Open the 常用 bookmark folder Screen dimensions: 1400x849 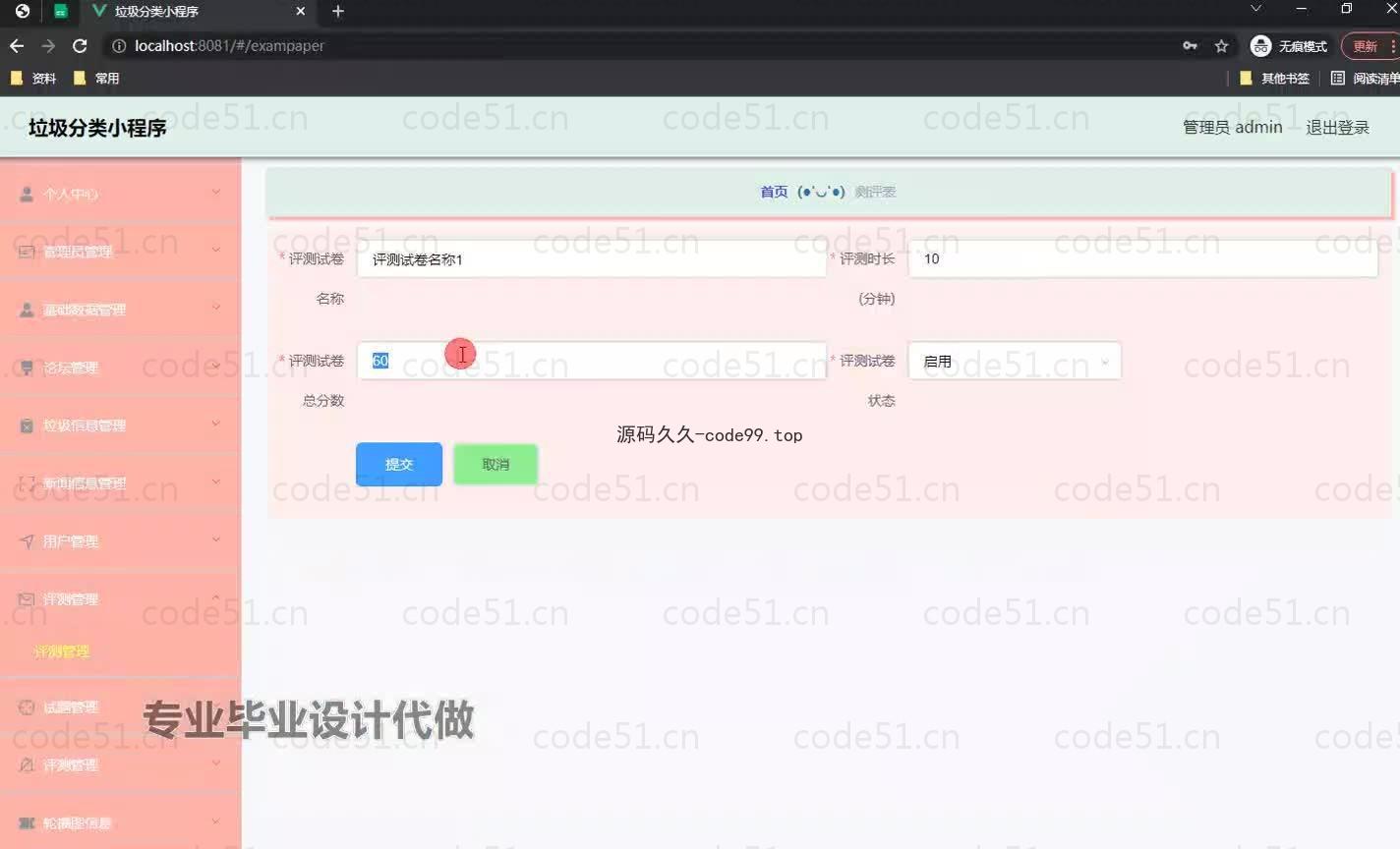click(x=96, y=79)
